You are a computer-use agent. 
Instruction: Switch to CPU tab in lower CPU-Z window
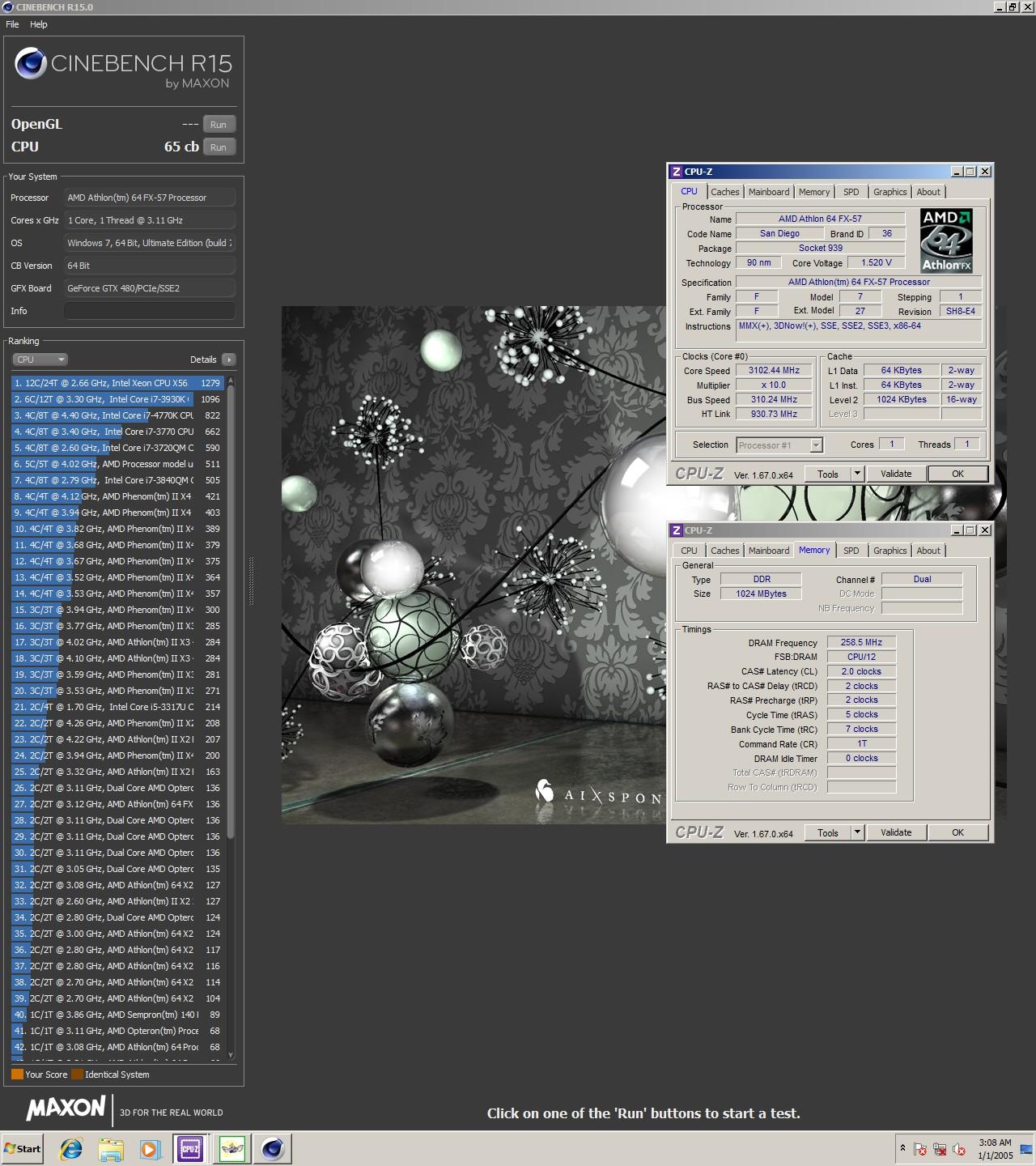pyautogui.click(x=689, y=551)
